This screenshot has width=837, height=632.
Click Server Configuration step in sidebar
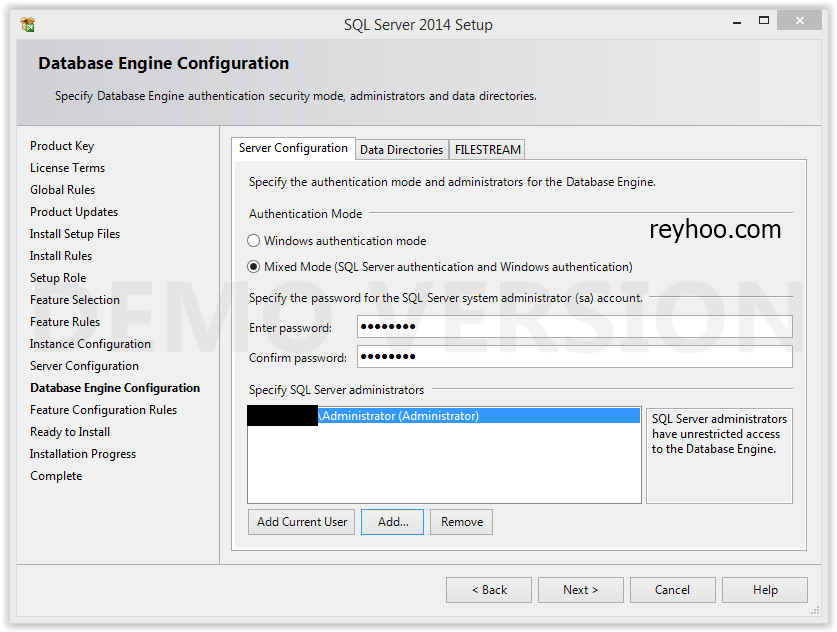click(84, 366)
